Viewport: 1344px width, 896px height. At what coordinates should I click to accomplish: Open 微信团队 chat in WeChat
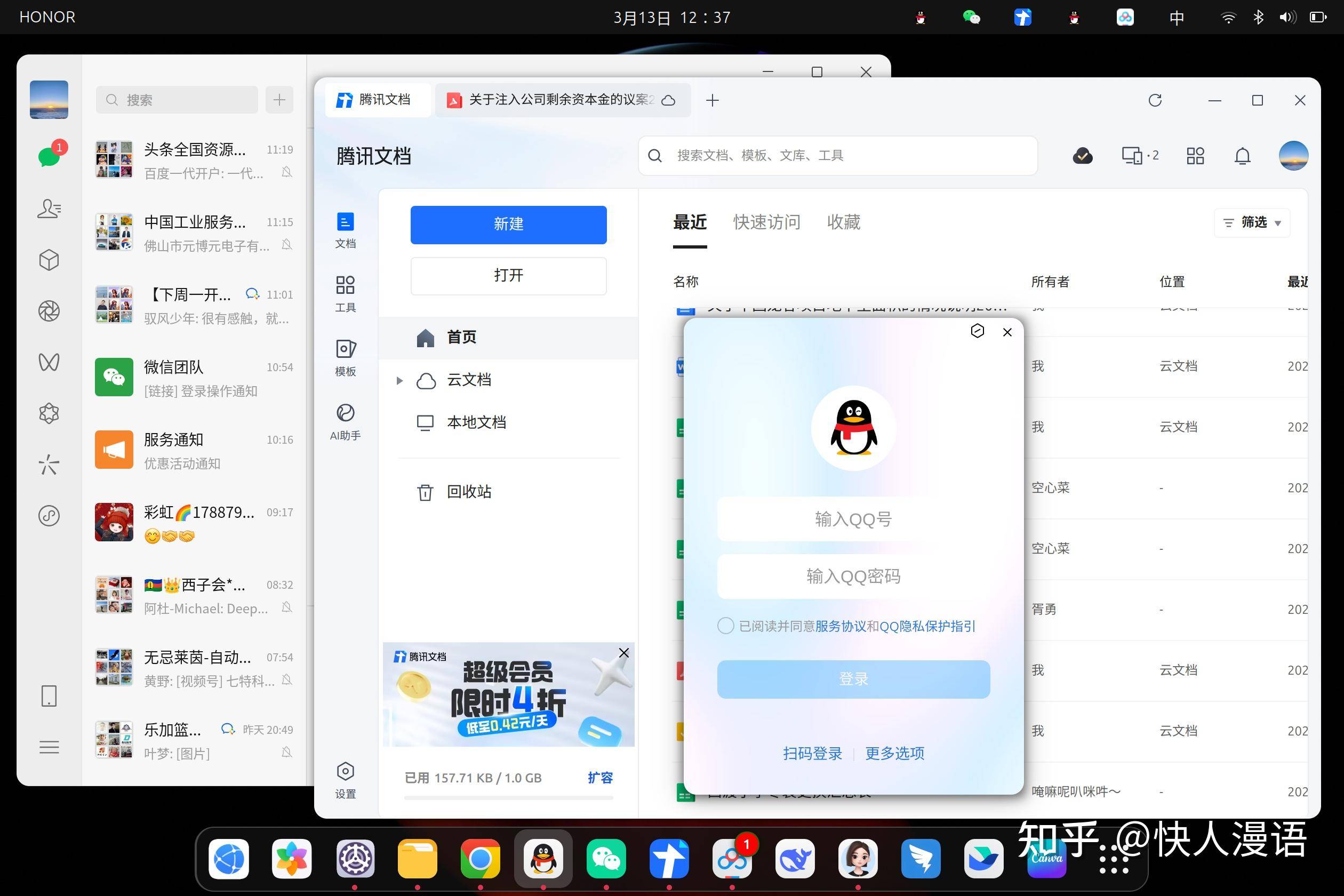(194, 377)
